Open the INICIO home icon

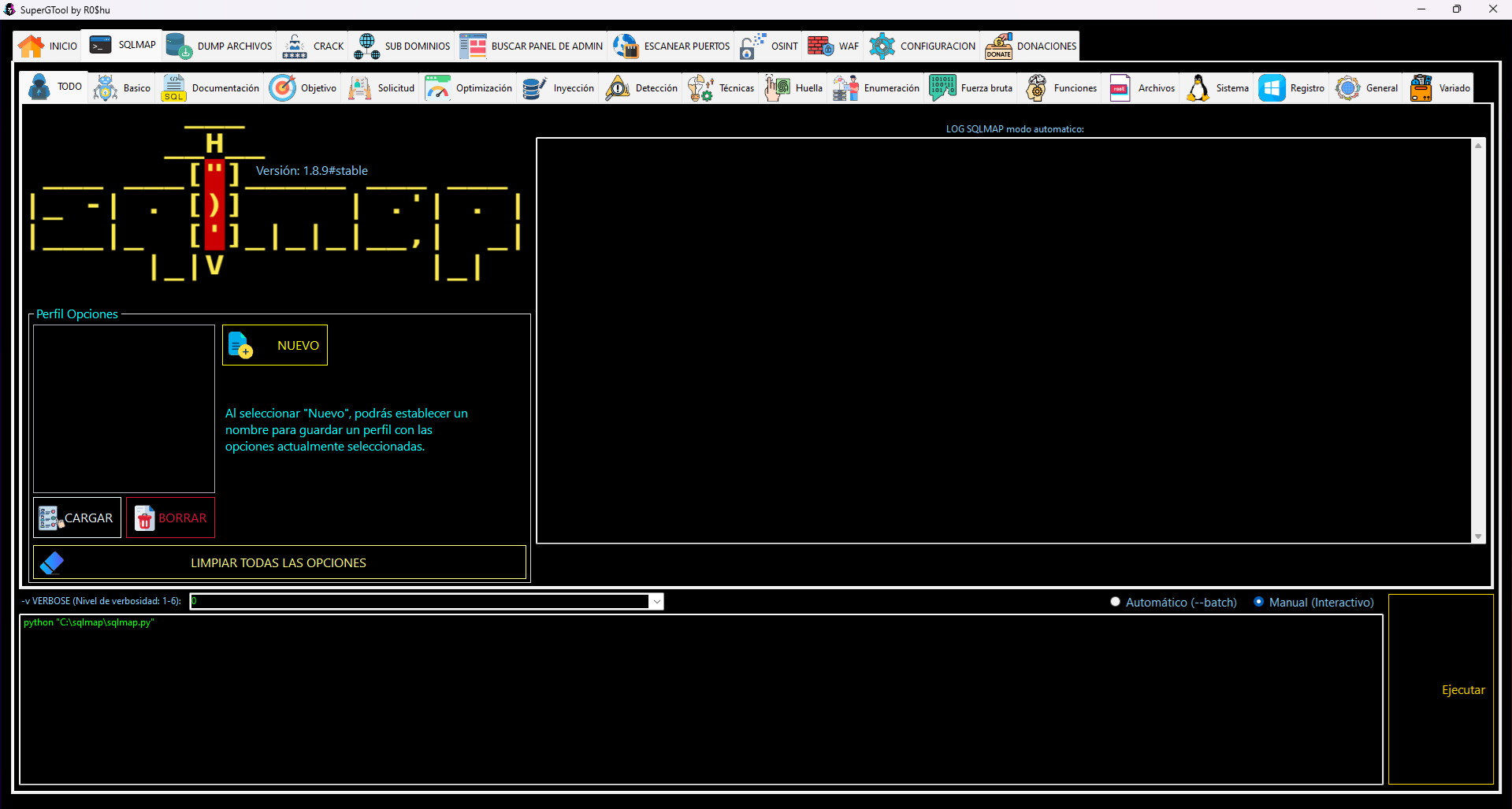pos(32,46)
